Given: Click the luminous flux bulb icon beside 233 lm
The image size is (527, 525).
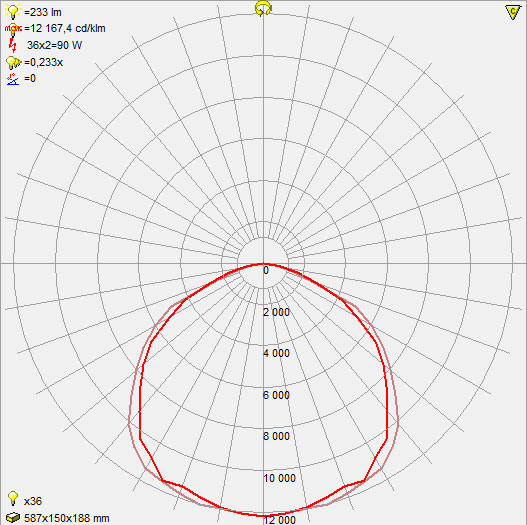Looking at the screenshot, I should coord(13,11).
